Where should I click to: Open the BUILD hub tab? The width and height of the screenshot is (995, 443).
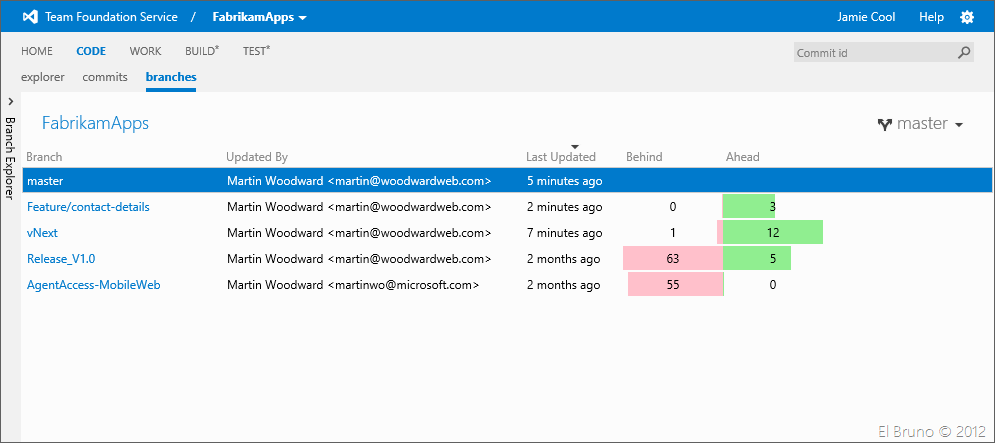[x=201, y=51]
